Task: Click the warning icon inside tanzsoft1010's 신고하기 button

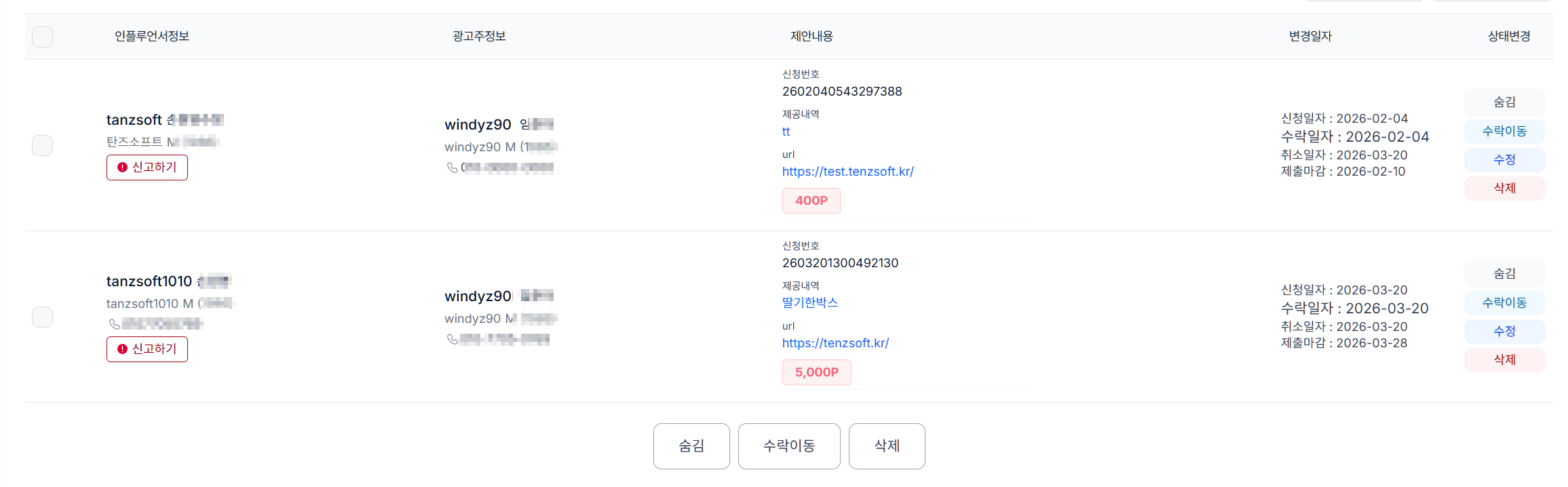Action: [x=121, y=349]
